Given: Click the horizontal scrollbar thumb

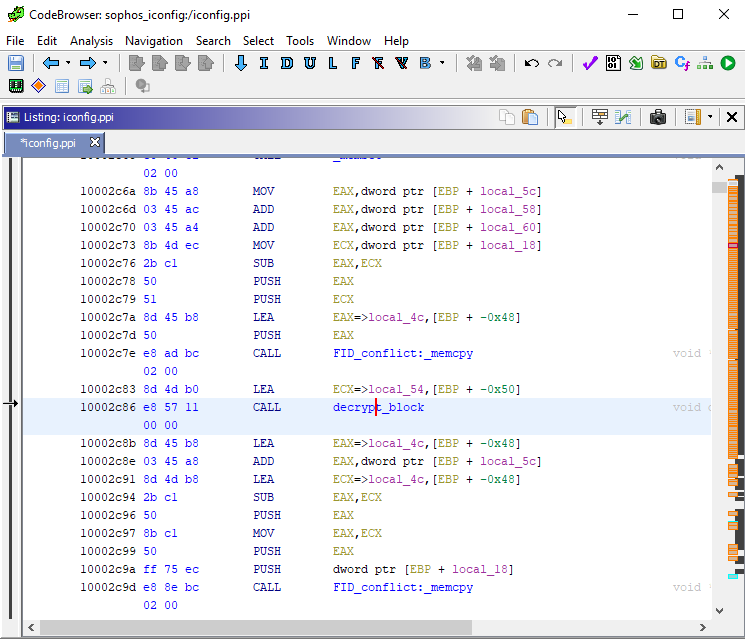Looking at the screenshot, I should pos(256,628).
